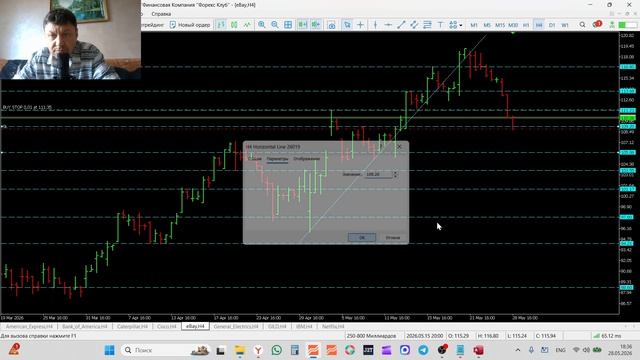Toggle chart auto-scroll to latest bar
640x360 pixels.
[302, 25]
